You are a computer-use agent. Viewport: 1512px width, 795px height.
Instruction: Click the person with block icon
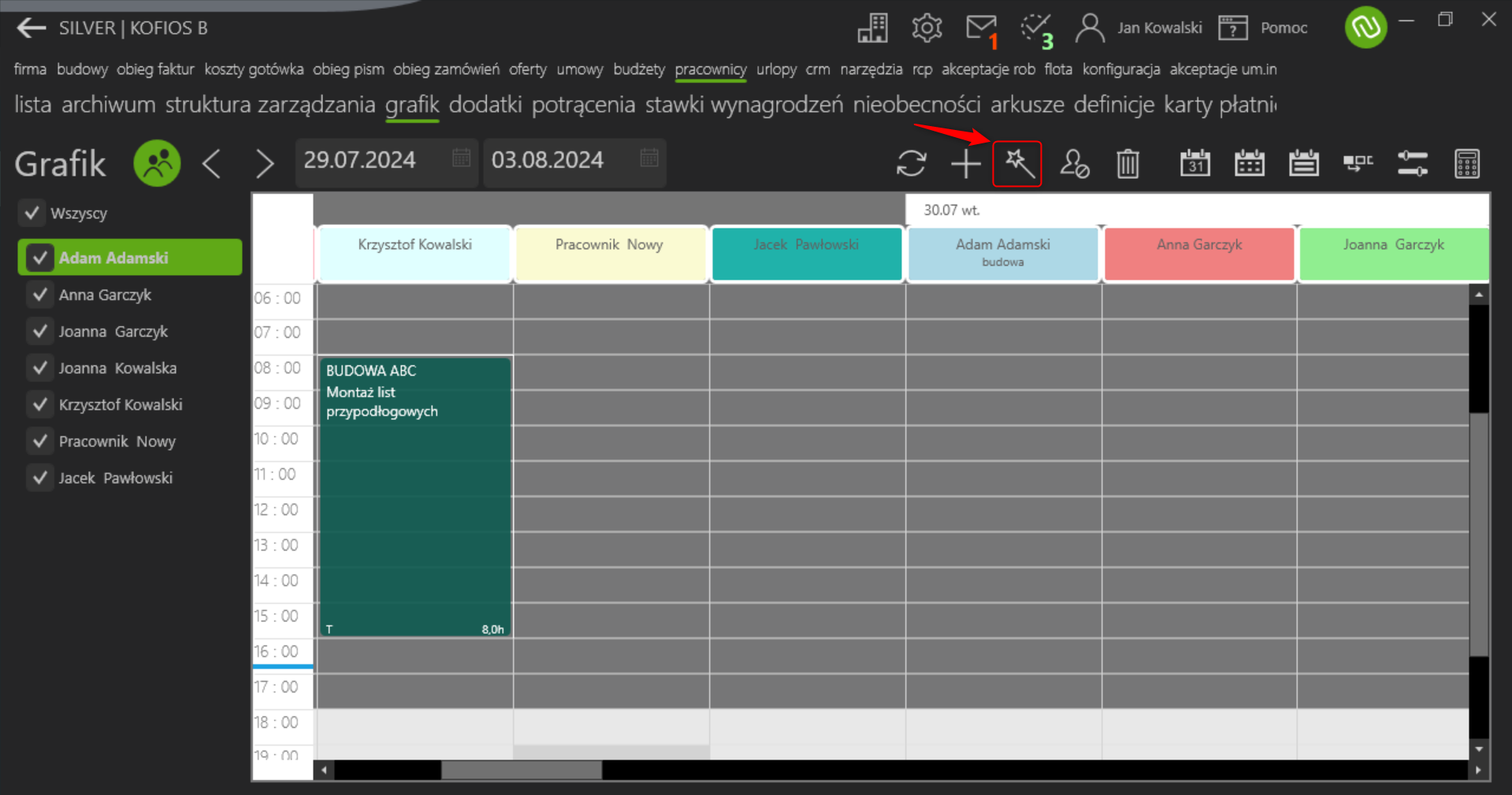[1074, 164]
